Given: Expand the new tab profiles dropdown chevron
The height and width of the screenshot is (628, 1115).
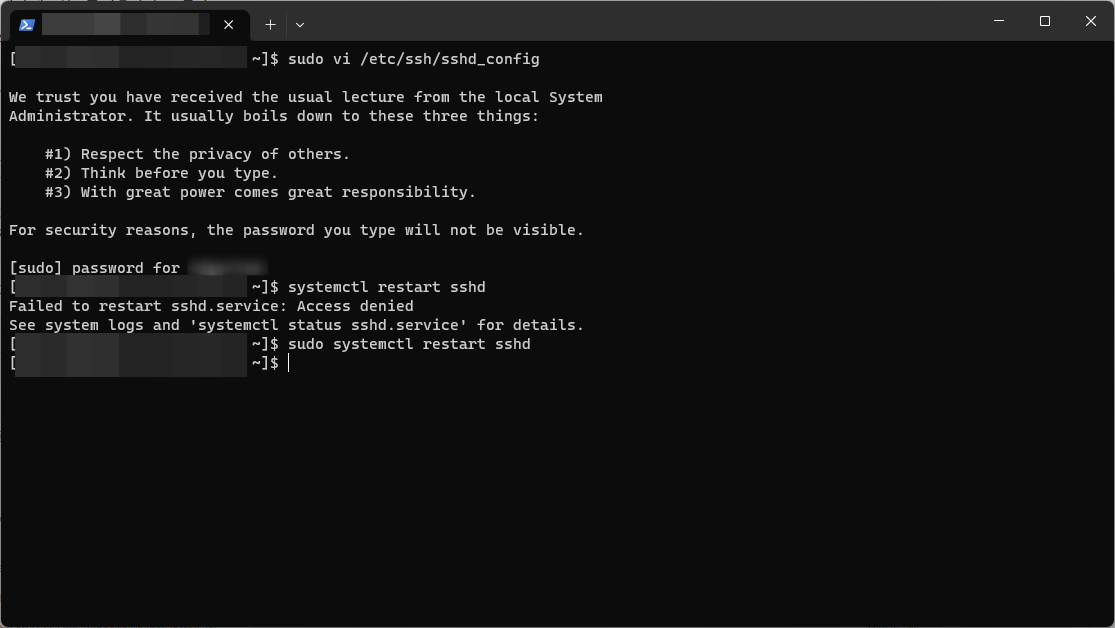Looking at the screenshot, I should pos(300,25).
